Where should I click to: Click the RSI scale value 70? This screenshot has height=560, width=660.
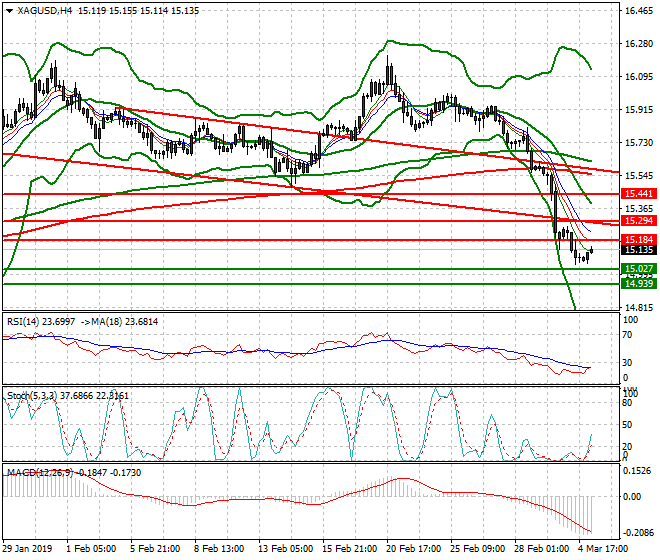(x=627, y=335)
